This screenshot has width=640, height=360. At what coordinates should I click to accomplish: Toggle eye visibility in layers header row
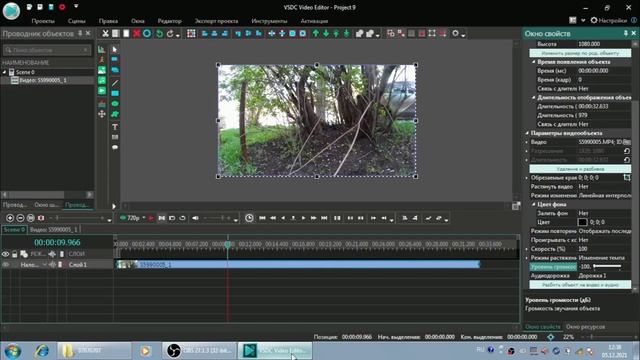point(5,254)
